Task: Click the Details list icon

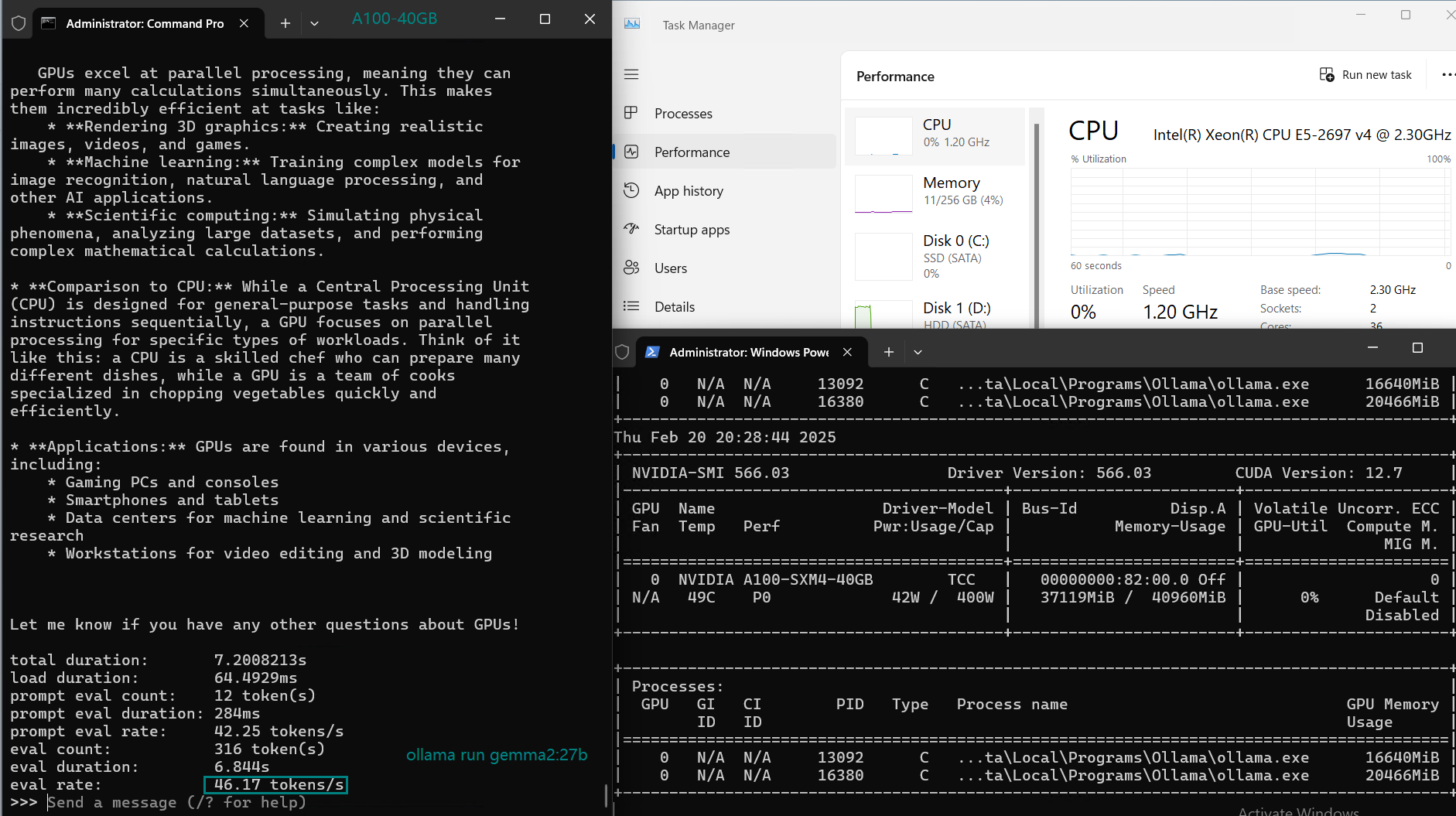Action: [x=631, y=306]
